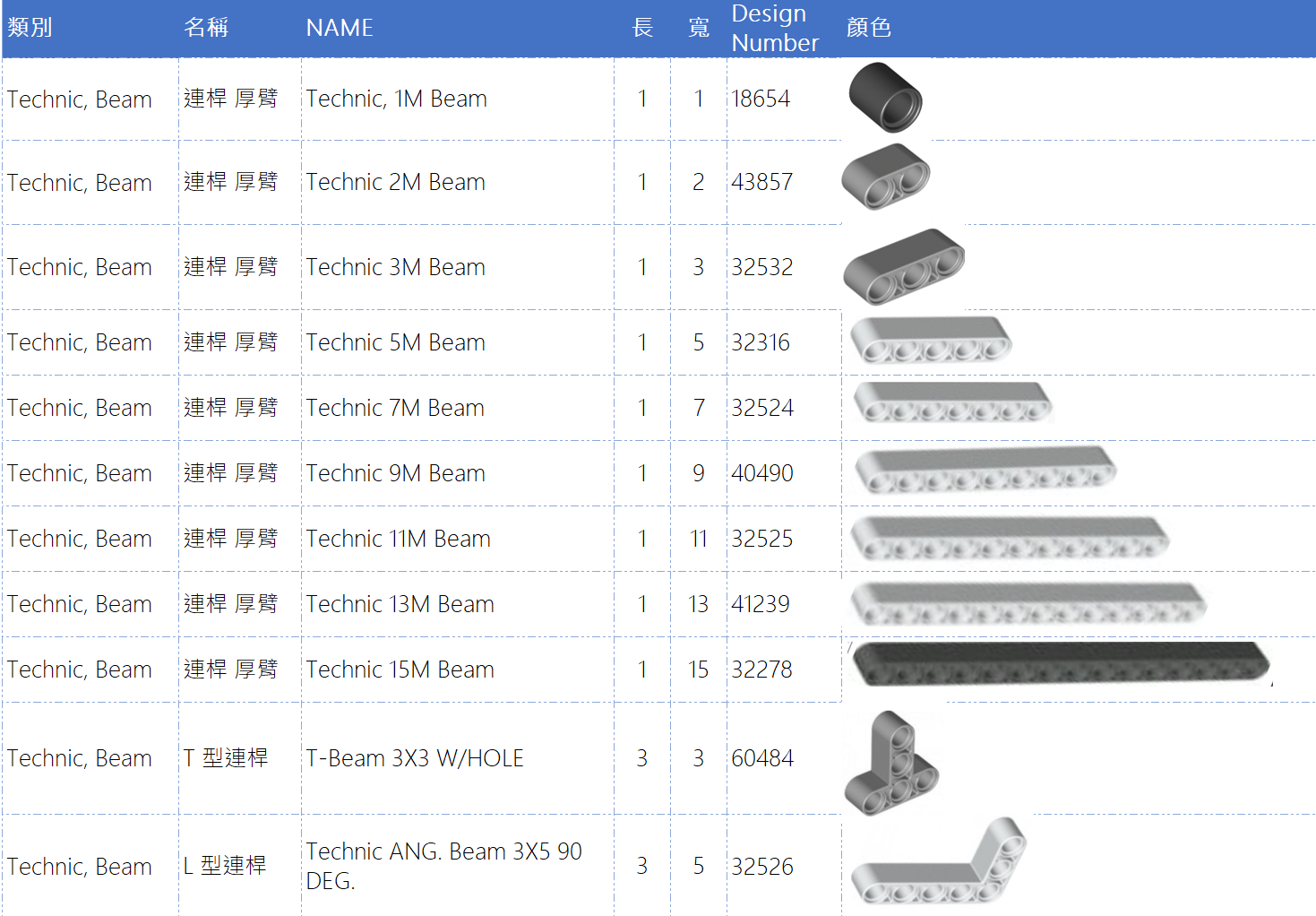1316x916 pixels.
Task: Select '連桿 厚臂' in the 32278 row
Action: tap(231, 670)
